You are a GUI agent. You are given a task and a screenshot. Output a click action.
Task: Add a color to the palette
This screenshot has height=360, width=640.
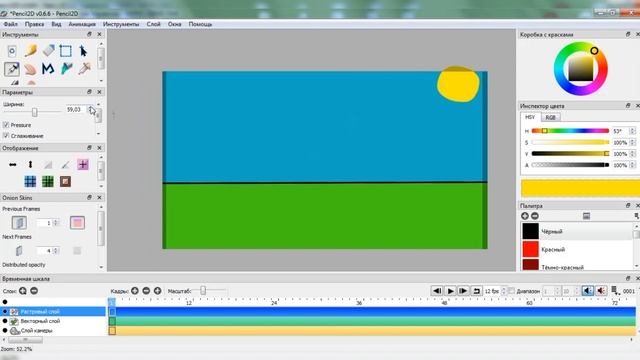point(524,216)
